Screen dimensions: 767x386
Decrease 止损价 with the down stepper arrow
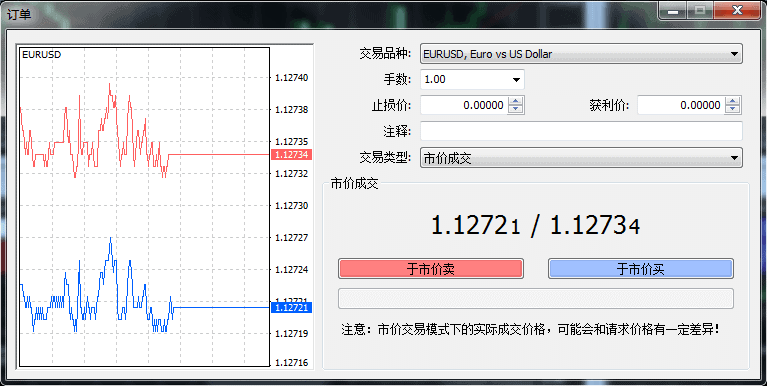pyautogui.click(x=516, y=110)
